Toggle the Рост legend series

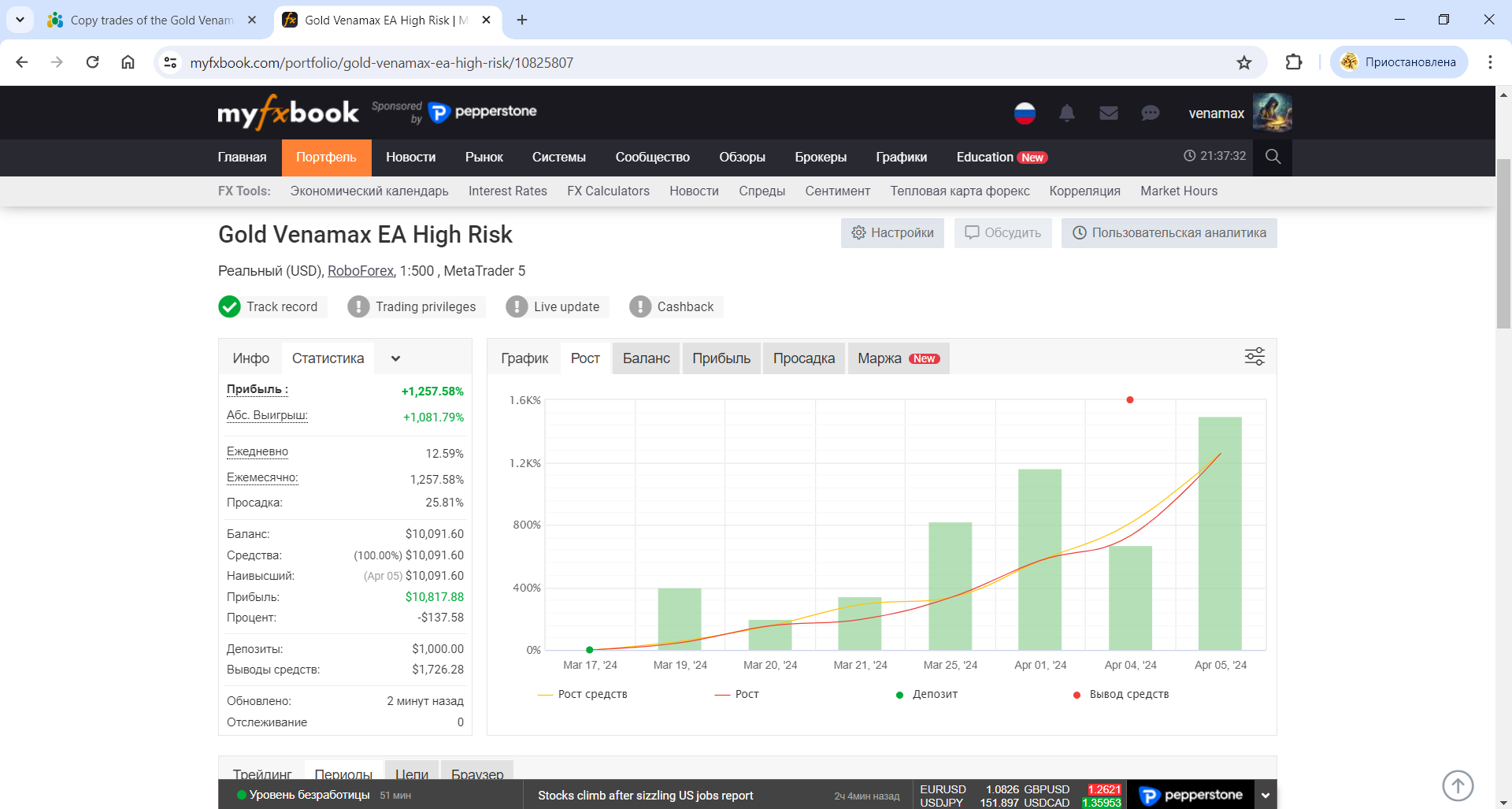coord(737,694)
